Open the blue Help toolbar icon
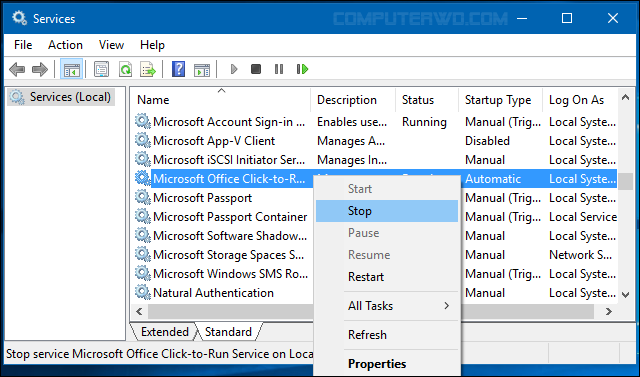The width and height of the screenshot is (640, 377). (178, 69)
